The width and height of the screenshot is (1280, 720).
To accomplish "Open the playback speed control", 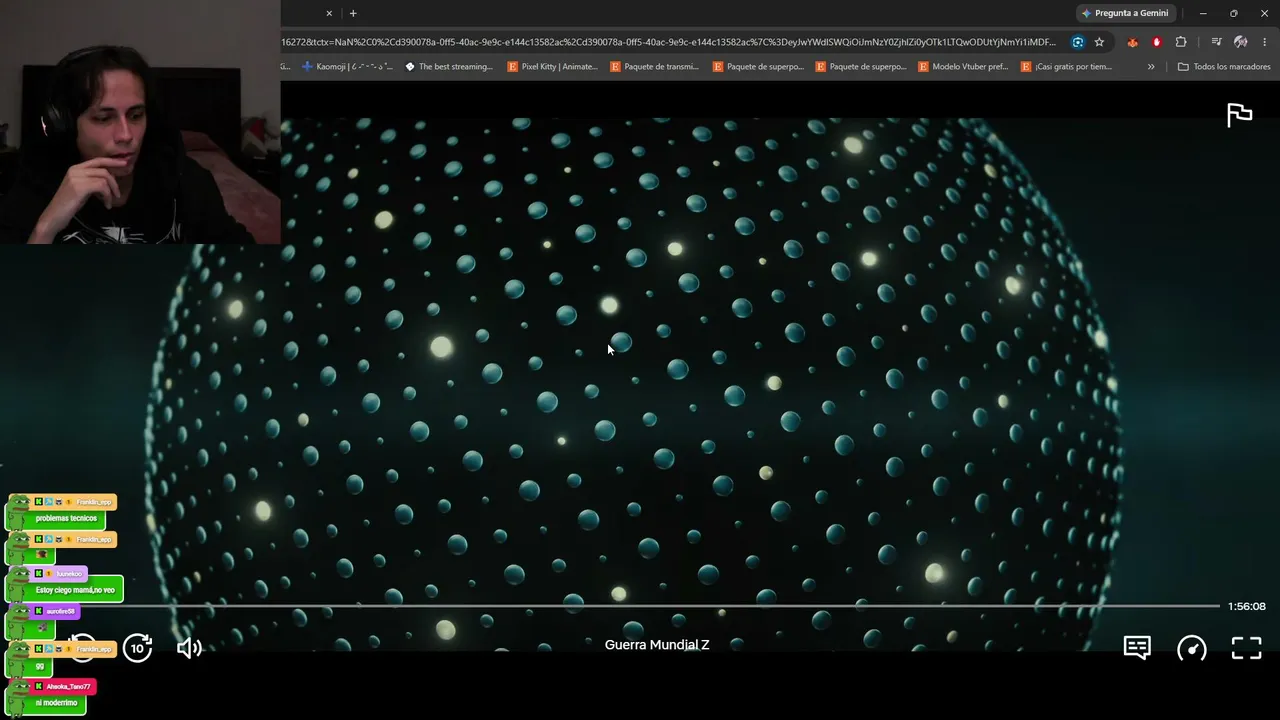I will pos(1192,648).
